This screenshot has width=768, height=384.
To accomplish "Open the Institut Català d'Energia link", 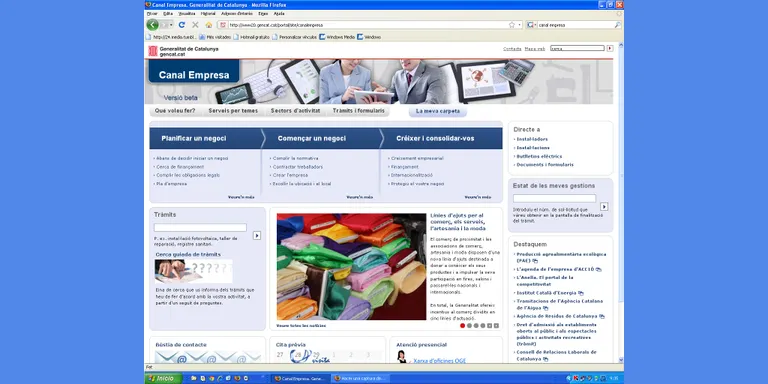I will coord(547,293).
